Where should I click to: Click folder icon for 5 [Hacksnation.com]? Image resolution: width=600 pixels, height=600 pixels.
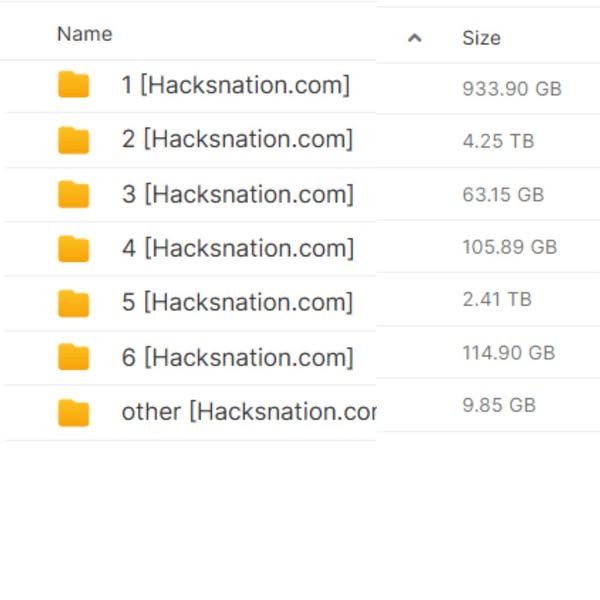[74, 302]
